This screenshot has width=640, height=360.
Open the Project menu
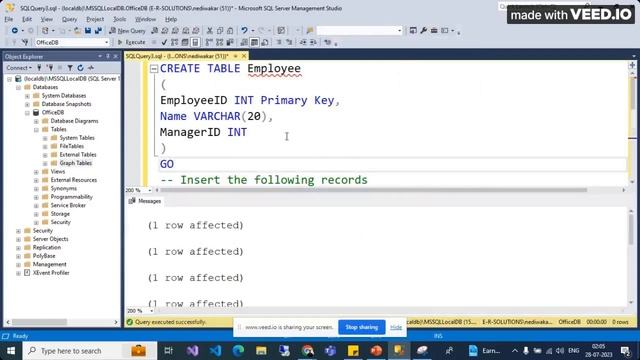point(95,19)
